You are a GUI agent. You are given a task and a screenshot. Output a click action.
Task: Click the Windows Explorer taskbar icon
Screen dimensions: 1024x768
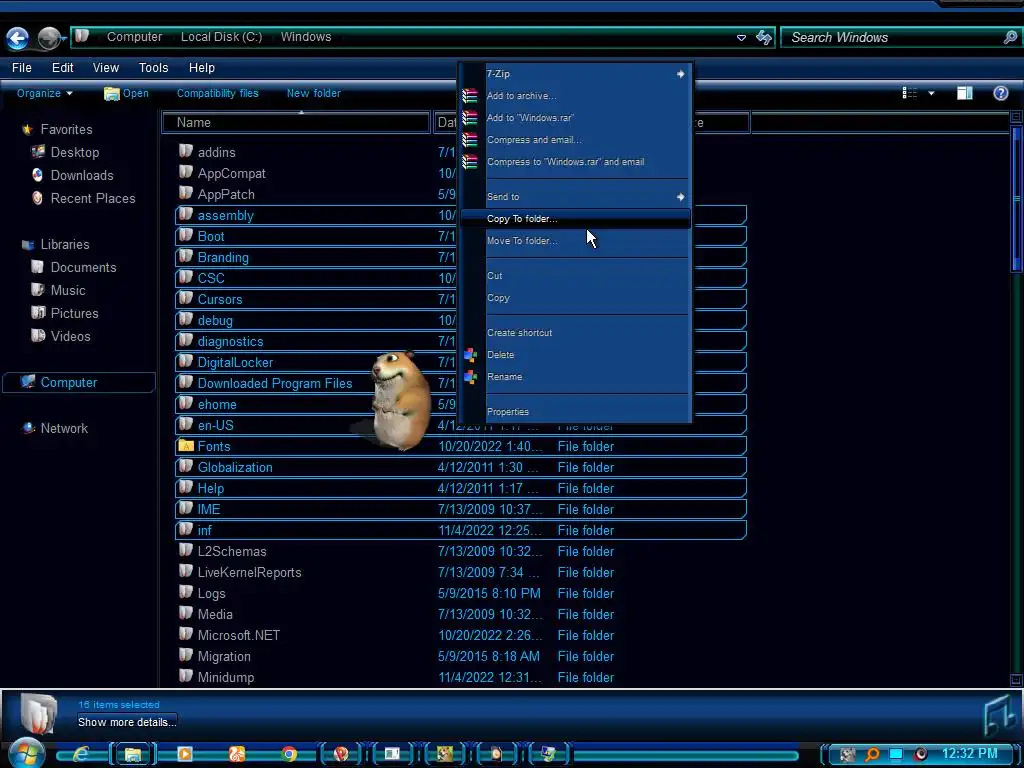point(133,755)
